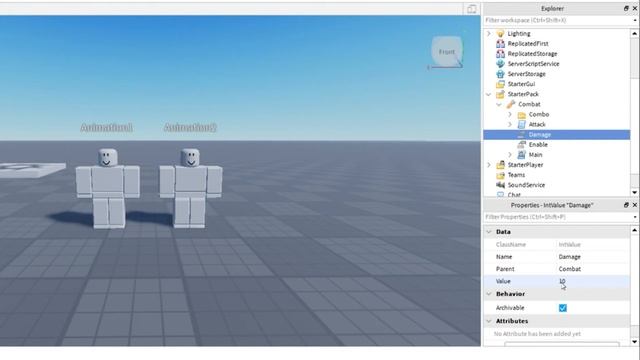Click the Combo folder icon

[x=522, y=115]
